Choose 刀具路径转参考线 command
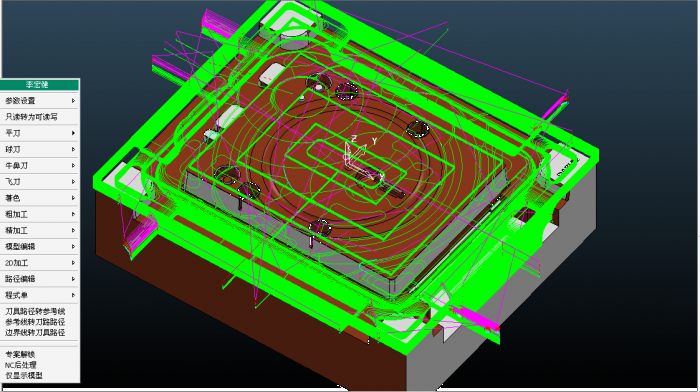The width and height of the screenshot is (700, 392). click(35, 311)
